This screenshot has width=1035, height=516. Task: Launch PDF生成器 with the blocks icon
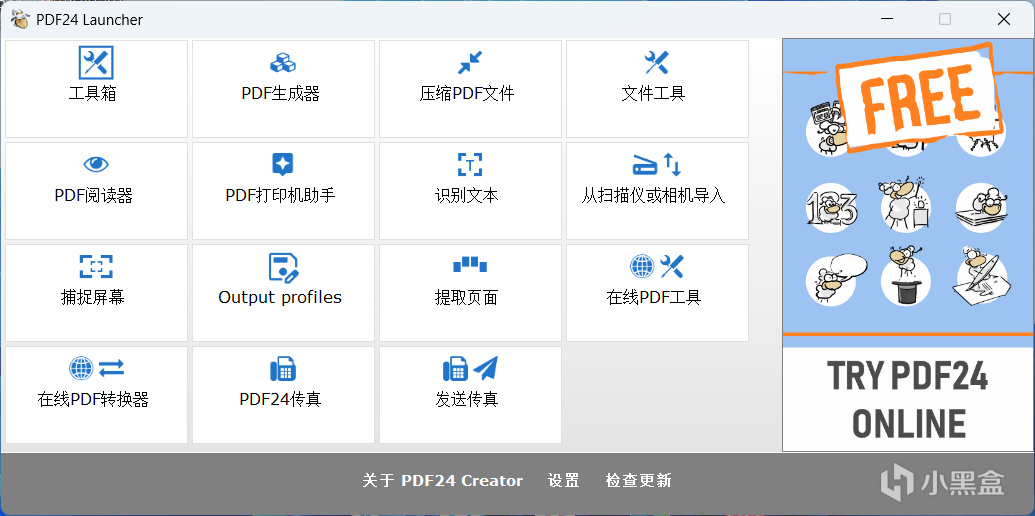[283, 89]
